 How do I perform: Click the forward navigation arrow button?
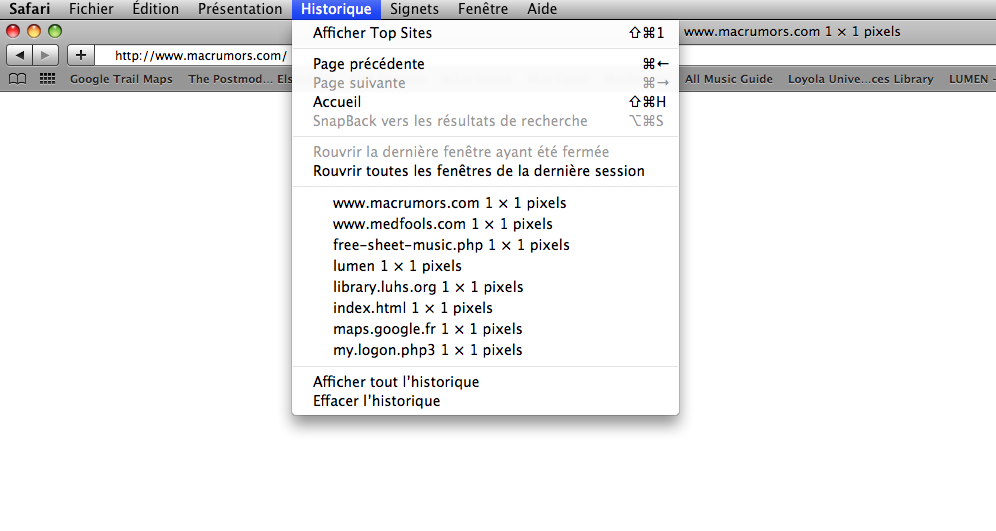pos(45,55)
